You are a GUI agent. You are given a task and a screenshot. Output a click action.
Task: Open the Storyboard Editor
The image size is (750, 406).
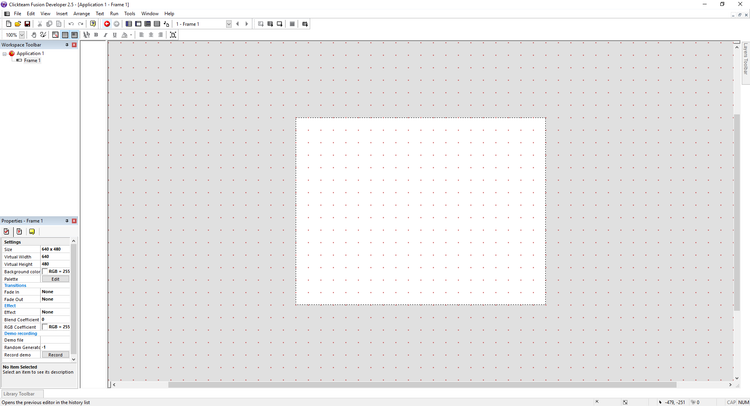[129, 24]
